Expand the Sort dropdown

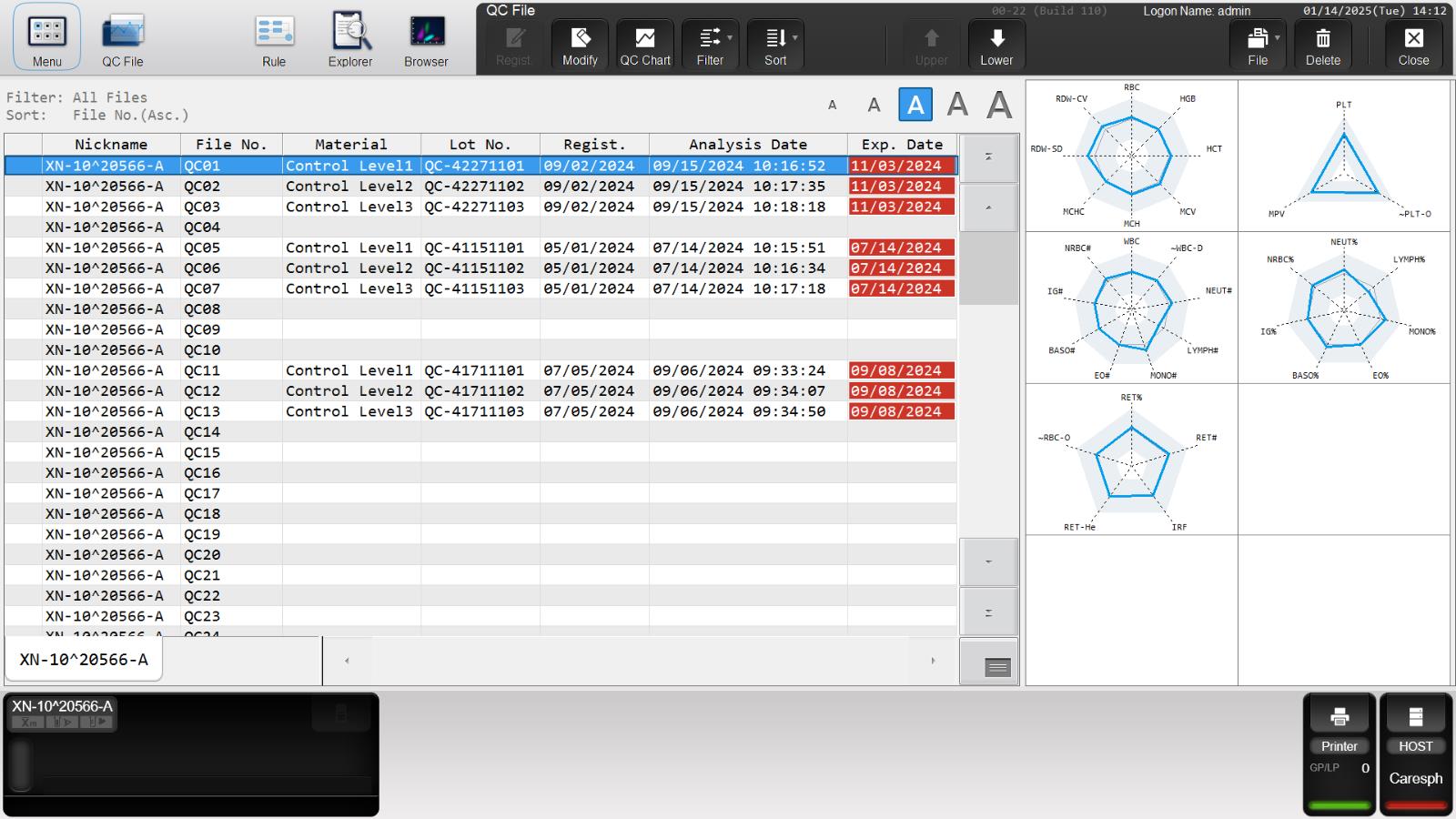[x=776, y=45]
